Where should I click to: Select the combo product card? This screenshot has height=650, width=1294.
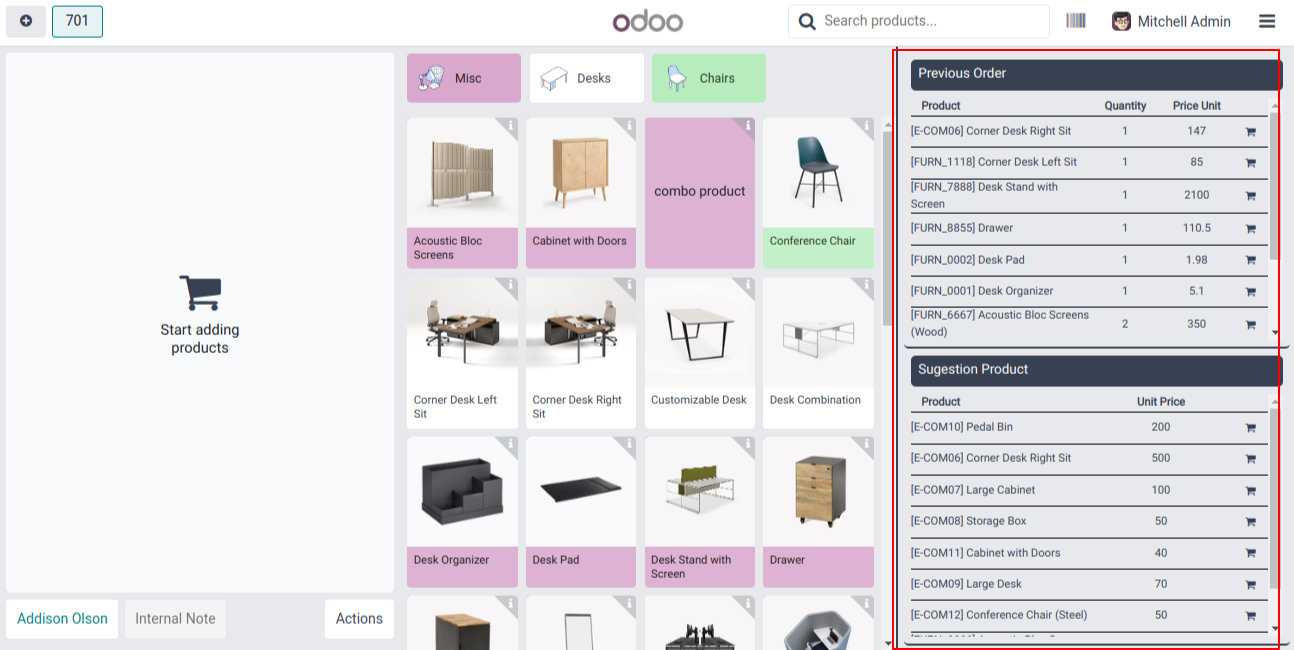click(700, 193)
